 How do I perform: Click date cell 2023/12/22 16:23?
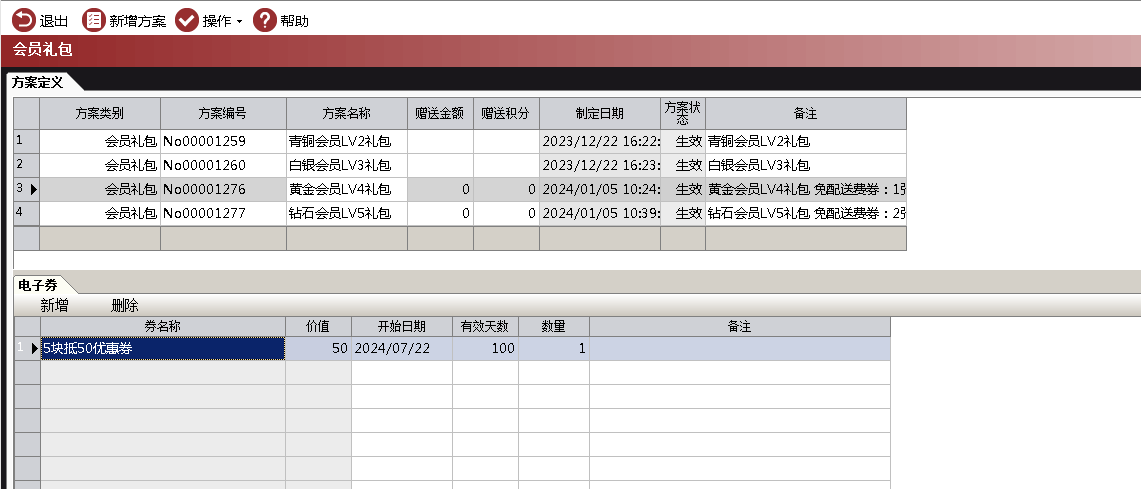click(600, 165)
